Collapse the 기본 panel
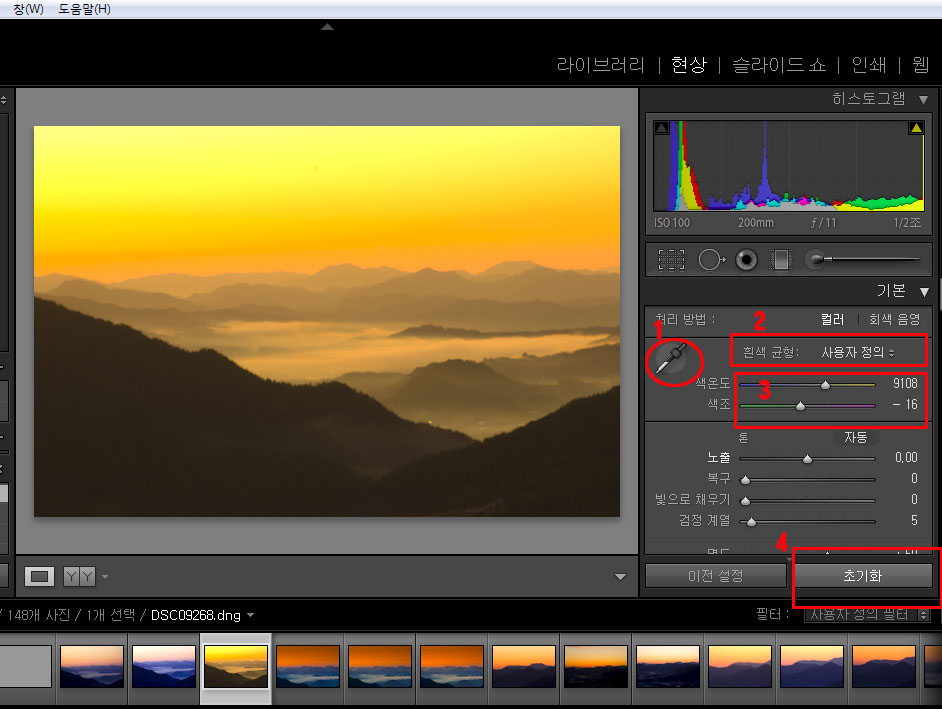 pos(924,292)
